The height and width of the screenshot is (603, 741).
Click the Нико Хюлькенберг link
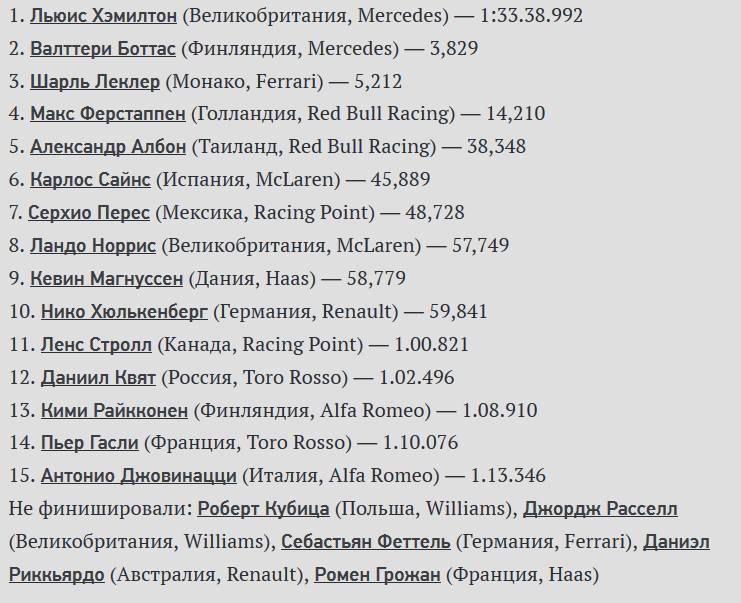(124, 312)
